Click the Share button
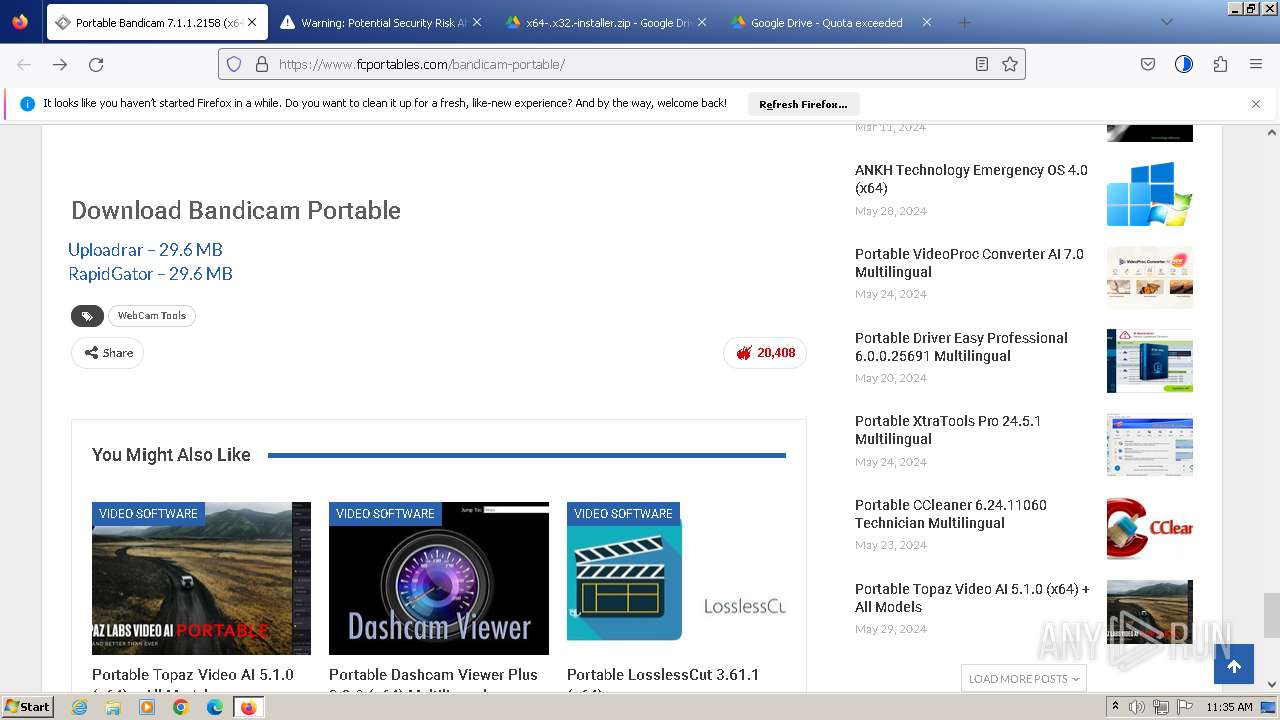Screen dimensions: 1280x720 pyautogui.click(x=108, y=353)
